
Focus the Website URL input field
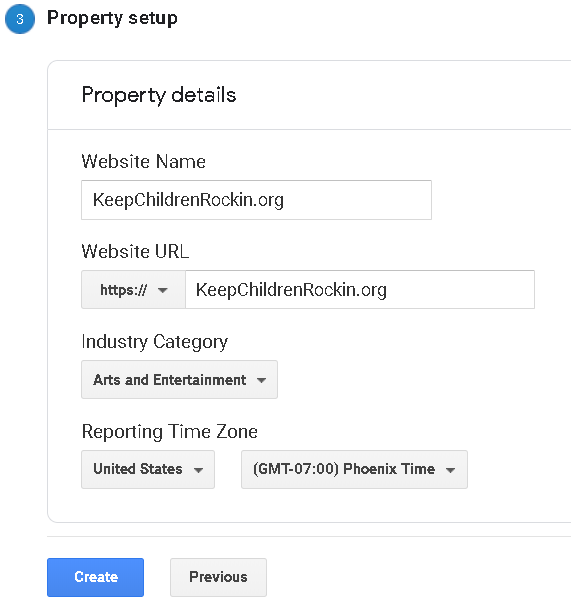click(360, 290)
